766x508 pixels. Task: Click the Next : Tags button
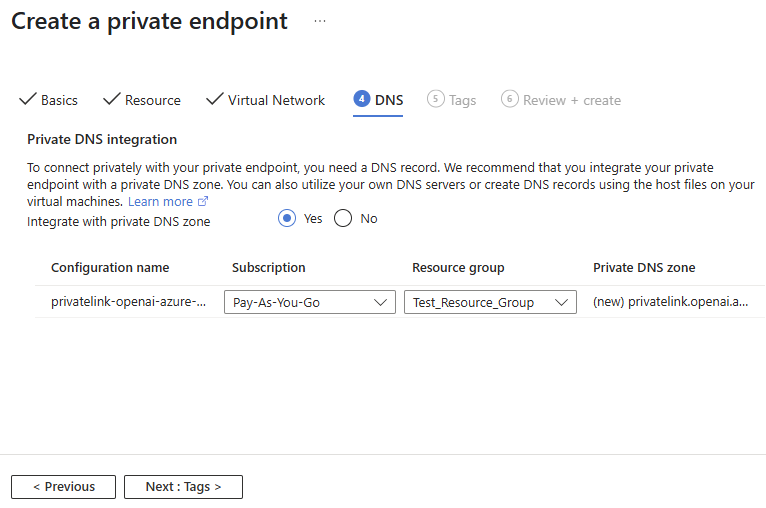click(x=183, y=487)
